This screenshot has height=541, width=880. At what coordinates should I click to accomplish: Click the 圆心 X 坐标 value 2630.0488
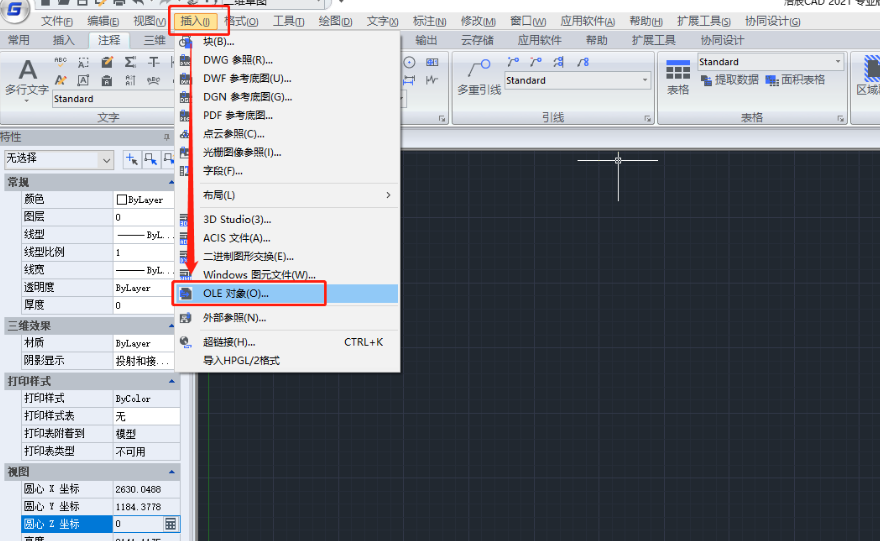[x=146, y=489]
